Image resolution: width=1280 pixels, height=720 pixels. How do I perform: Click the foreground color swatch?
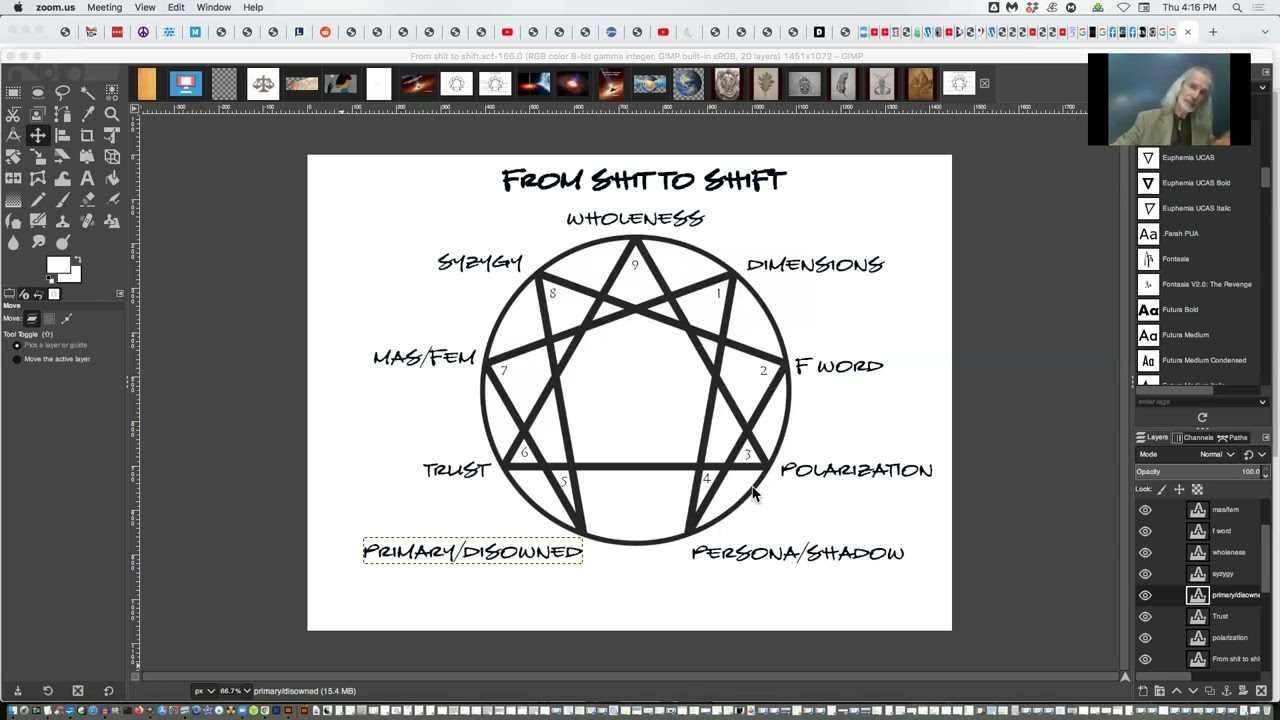pos(56,265)
